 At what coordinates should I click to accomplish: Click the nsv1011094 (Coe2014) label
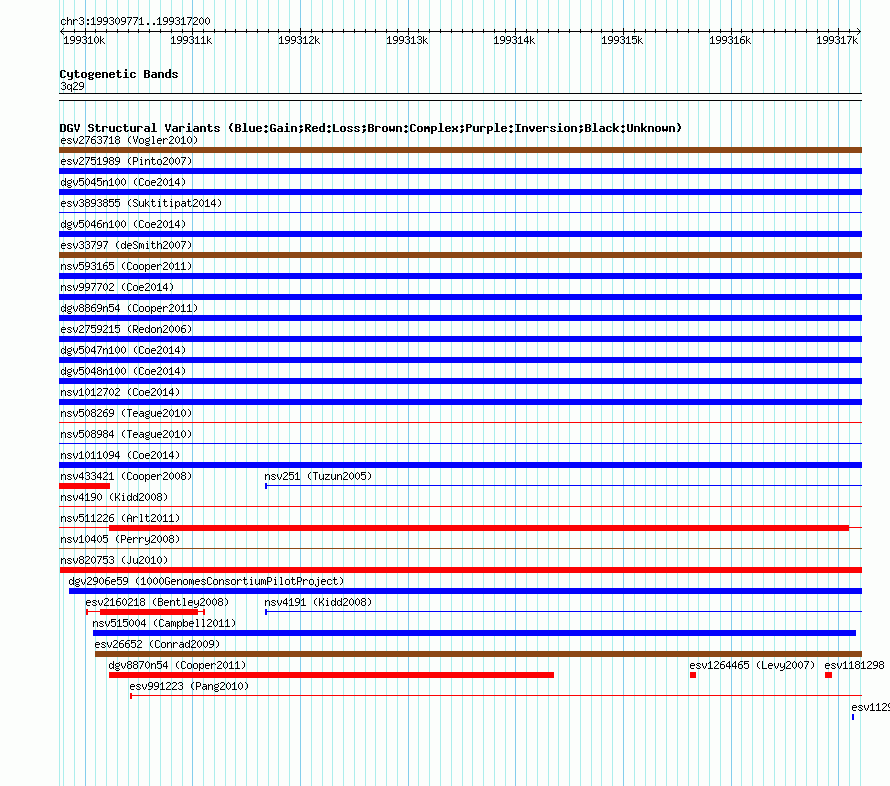pyautogui.click(x=120, y=455)
